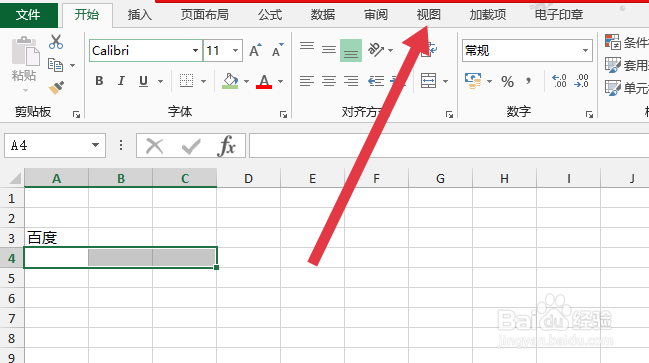649x363 pixels.
Task: Open the font size dropdown
Action: (x=235, y=50)
